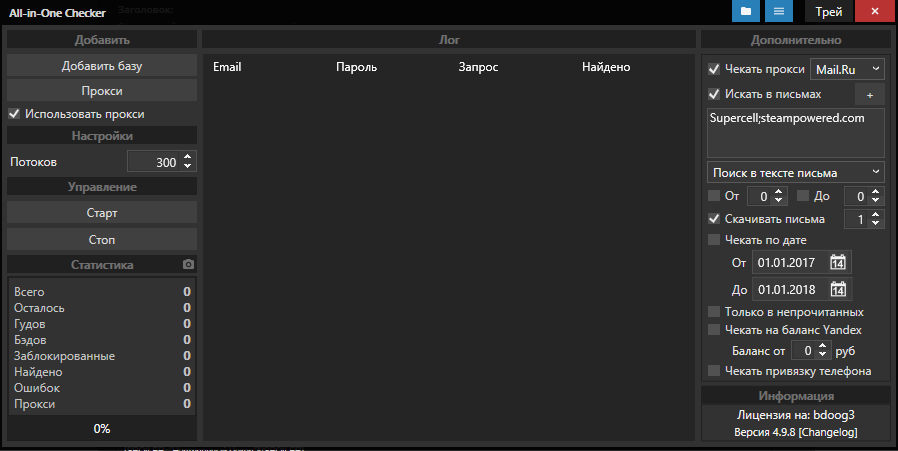Screen dimensions: 898x451
Task: Open the folder icon in title bar
Action: point(745,11)
